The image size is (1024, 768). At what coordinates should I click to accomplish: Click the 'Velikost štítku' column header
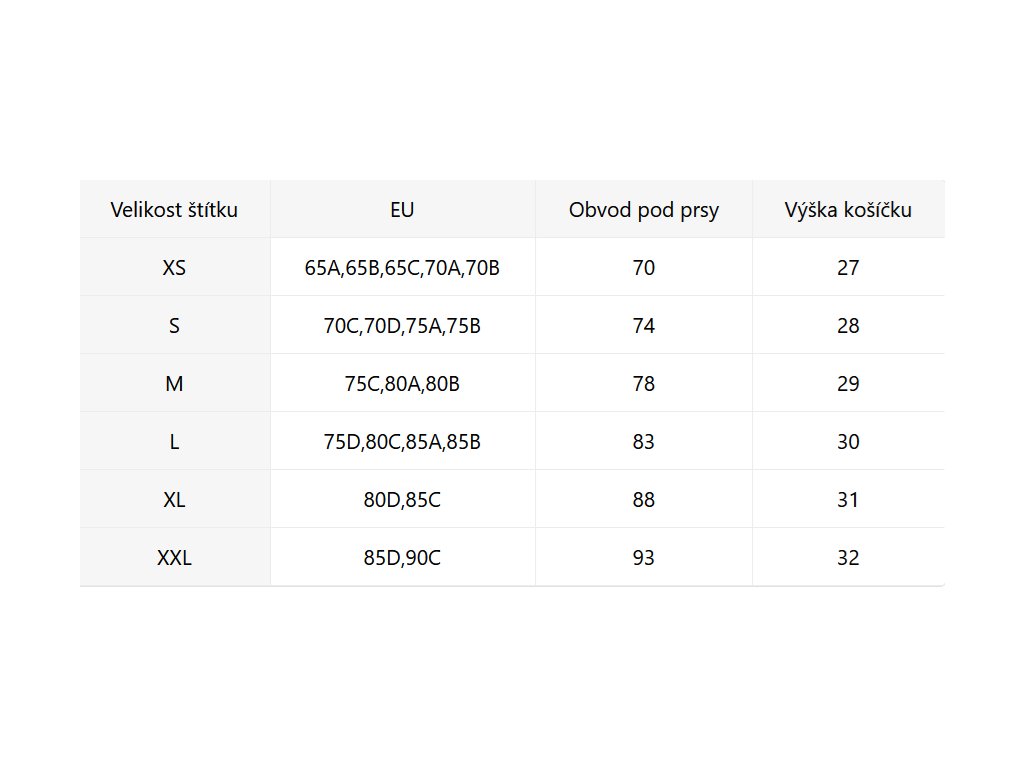tap(174, 210)
